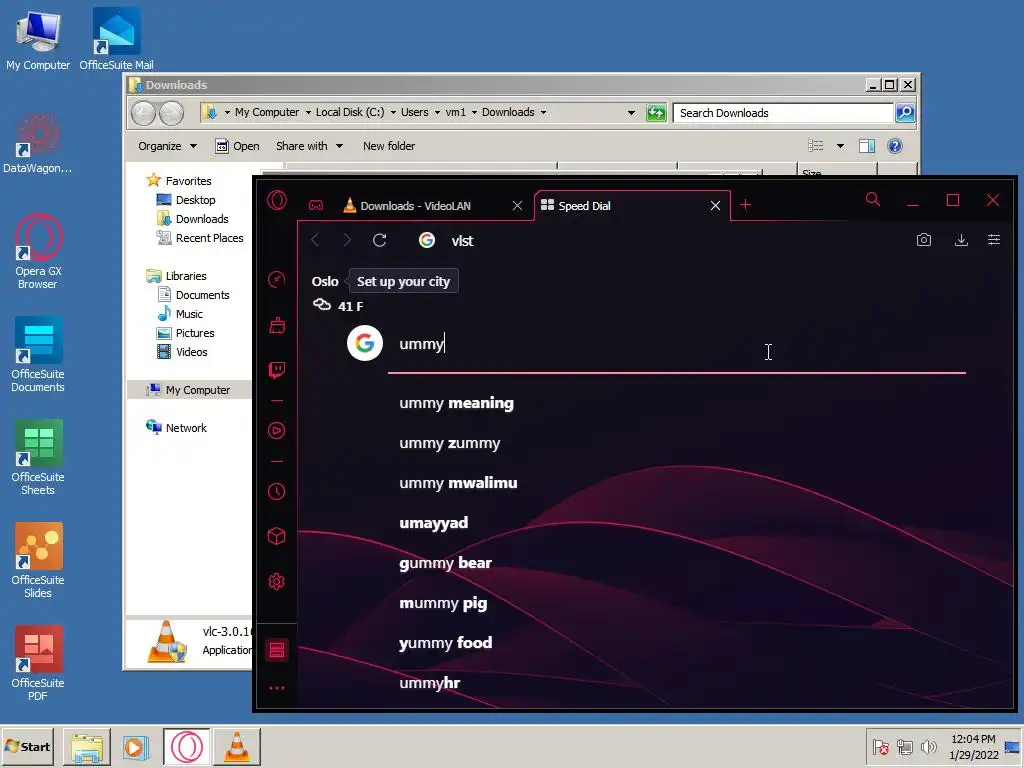Image resolution: width=1024 pixels, height=768 pixels.
Task: Click the Explorer search magnifier button
Action: [x=904, y=113]
